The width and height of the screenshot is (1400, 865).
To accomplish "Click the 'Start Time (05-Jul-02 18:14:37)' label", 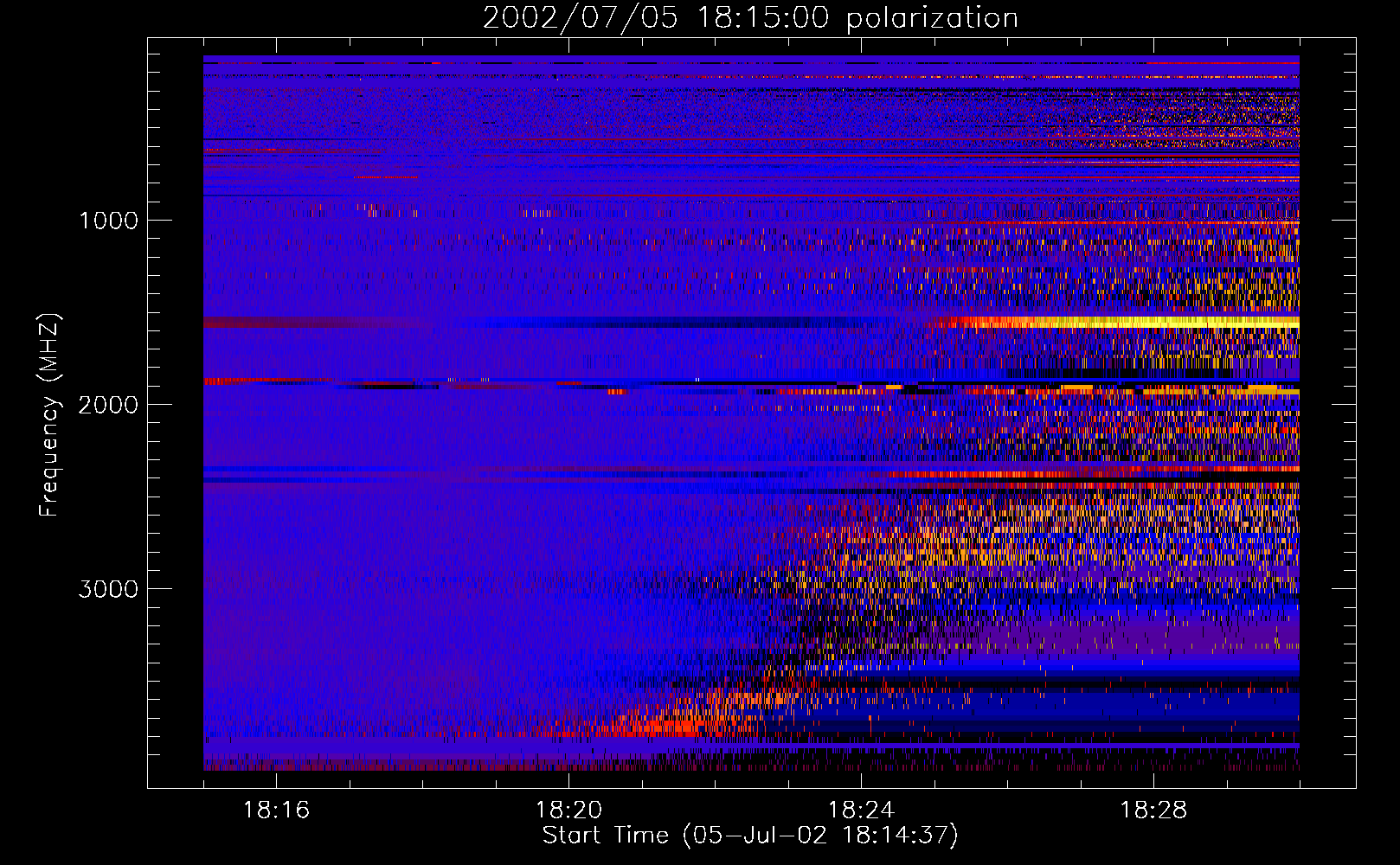I will 750,836.
